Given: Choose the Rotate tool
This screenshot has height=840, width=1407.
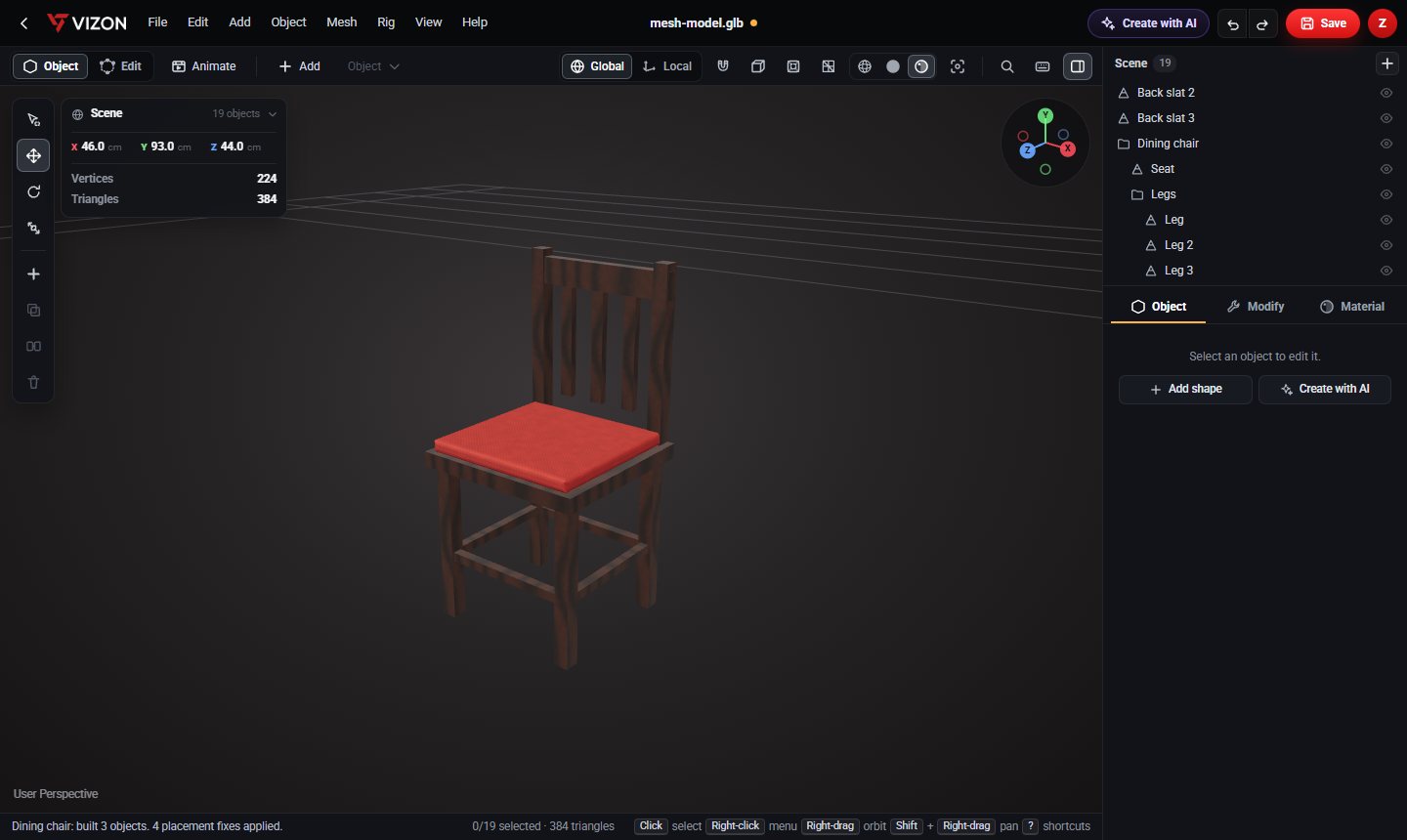Looking at the screenshot, I should pos(33,191).
